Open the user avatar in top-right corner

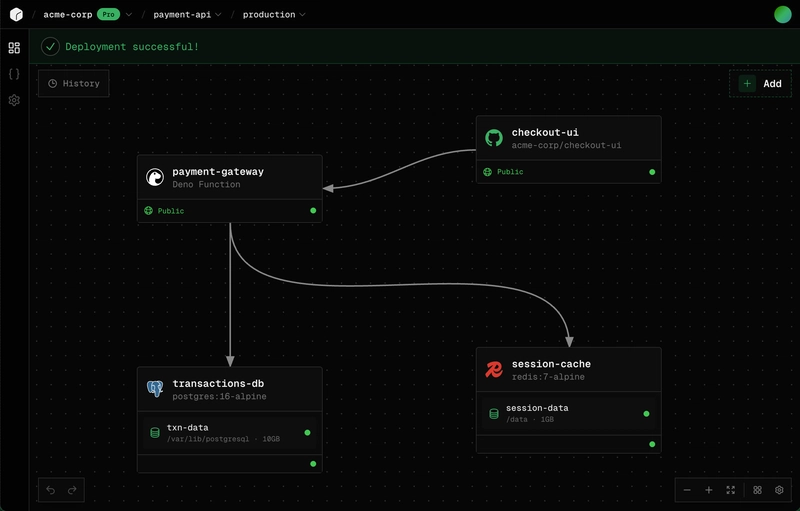782,15
